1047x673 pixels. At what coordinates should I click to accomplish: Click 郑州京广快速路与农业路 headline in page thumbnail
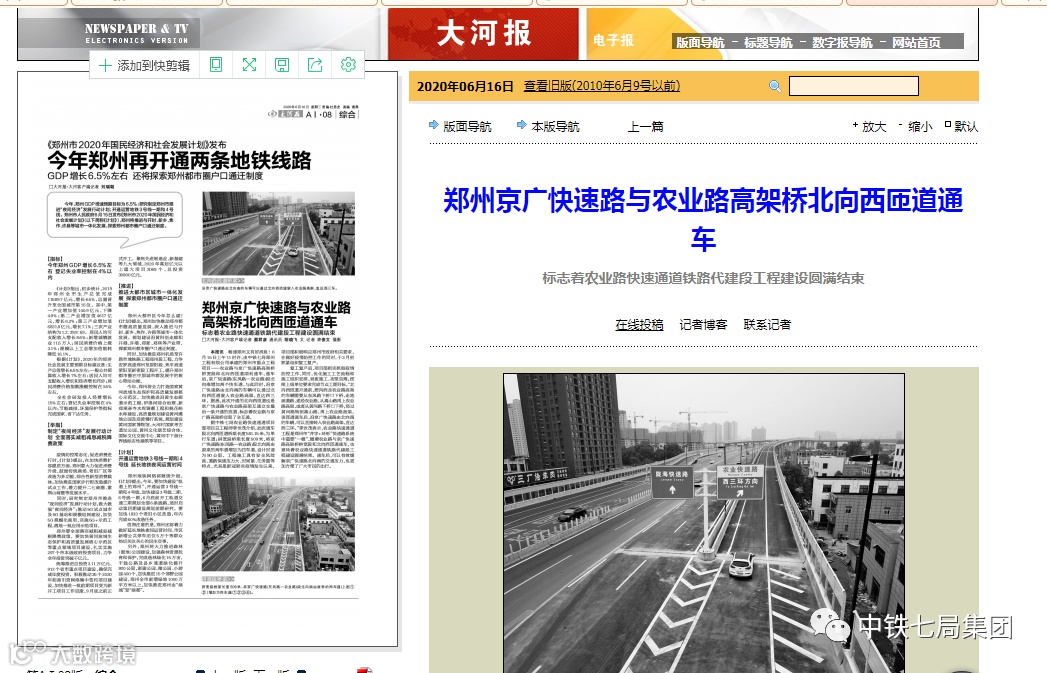pos(276,314)
